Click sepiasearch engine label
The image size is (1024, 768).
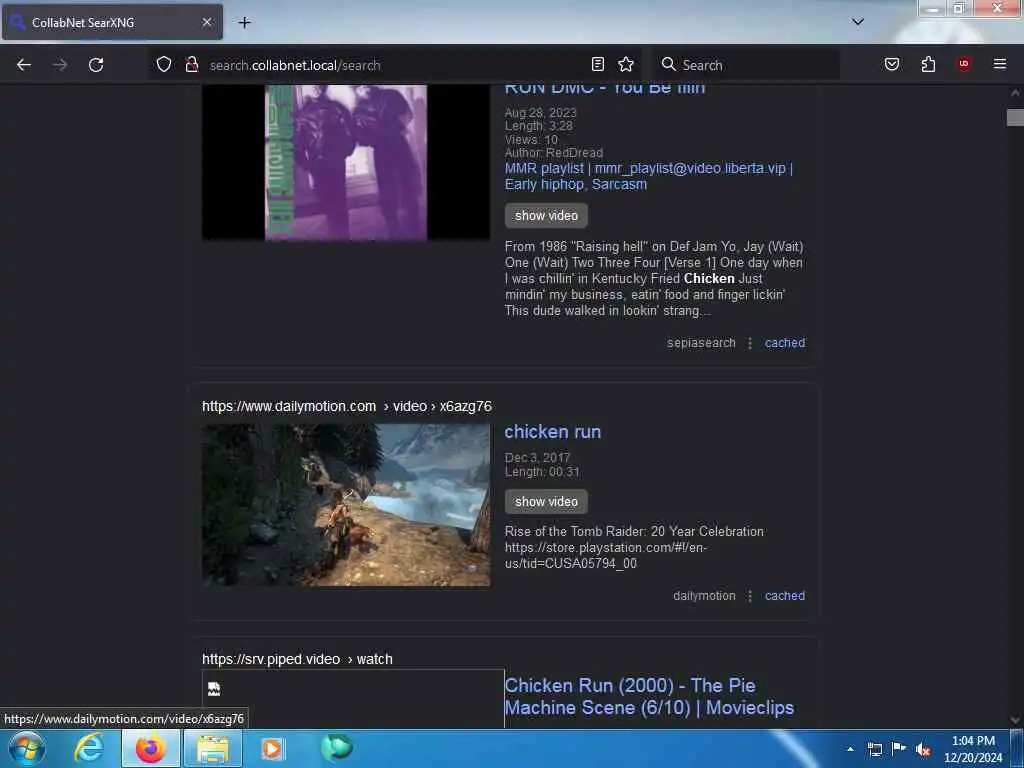coord(701,343)
